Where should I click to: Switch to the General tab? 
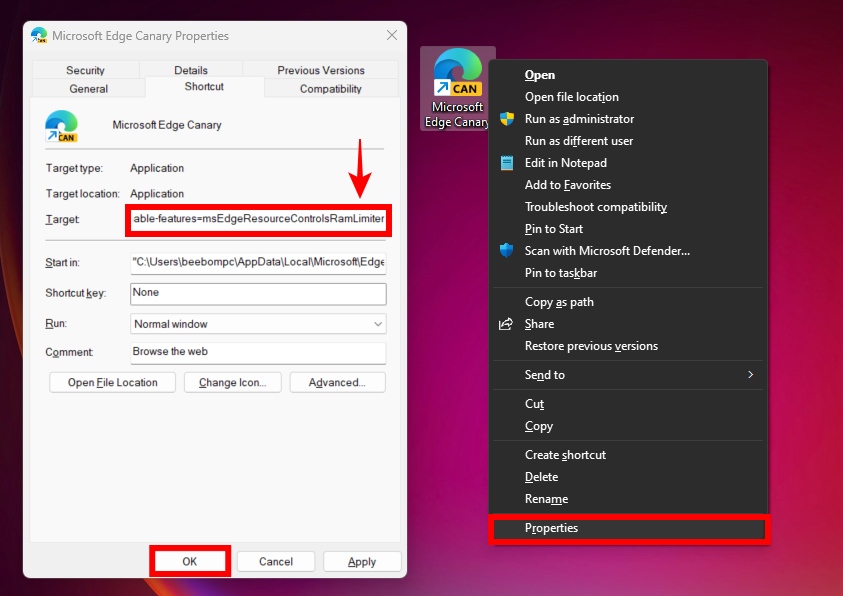tap(89, 89)
